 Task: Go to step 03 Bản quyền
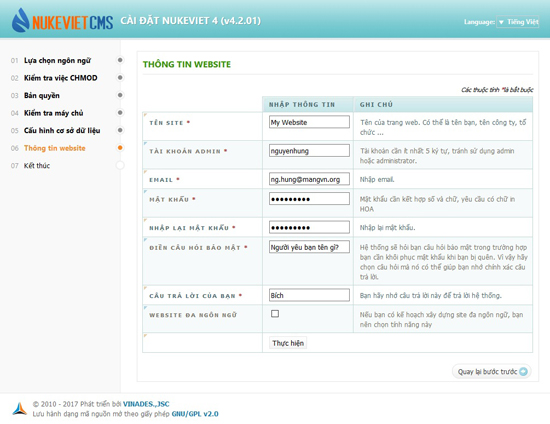pos(42,95)
